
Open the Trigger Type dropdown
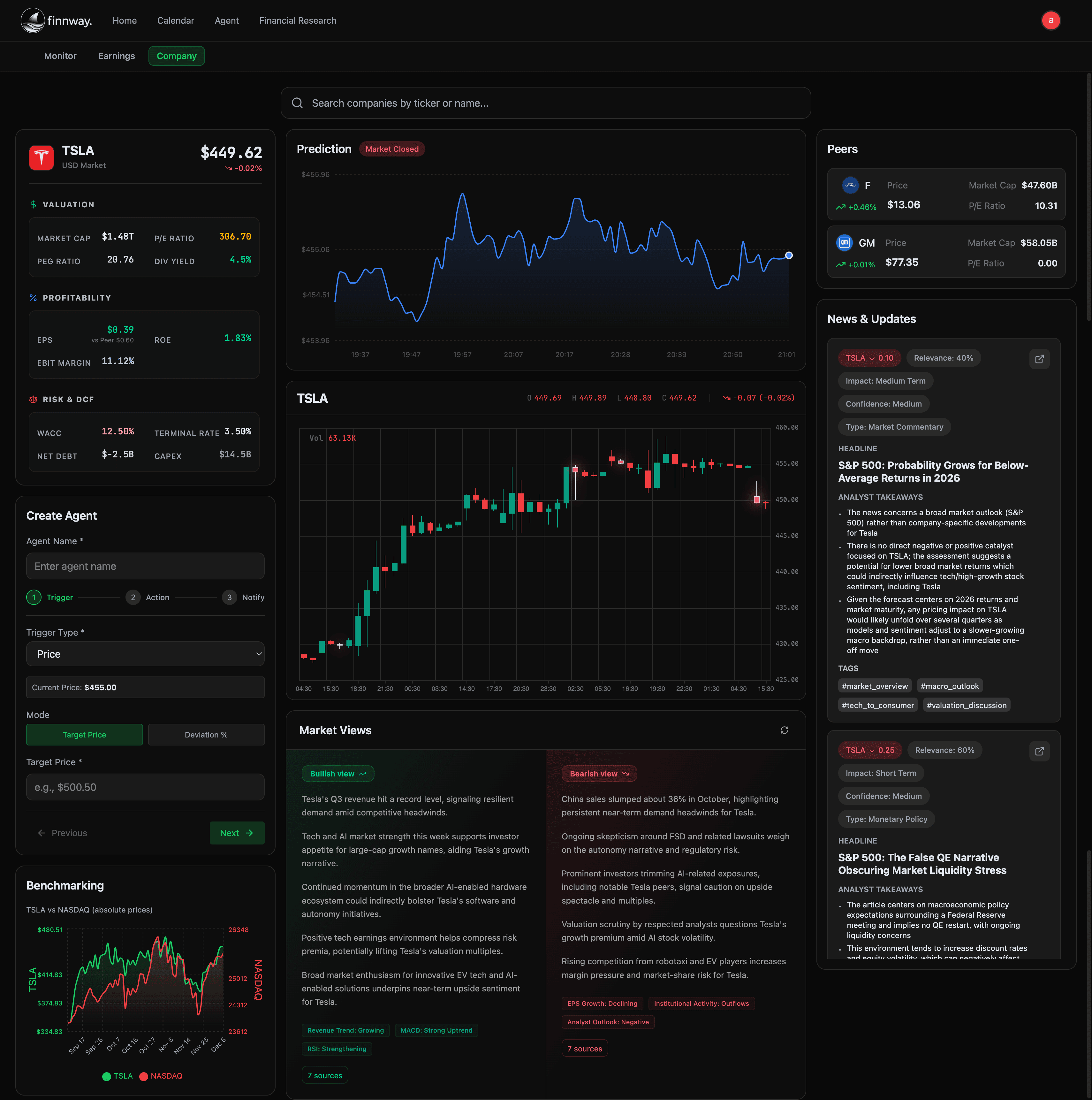point(145,654)
